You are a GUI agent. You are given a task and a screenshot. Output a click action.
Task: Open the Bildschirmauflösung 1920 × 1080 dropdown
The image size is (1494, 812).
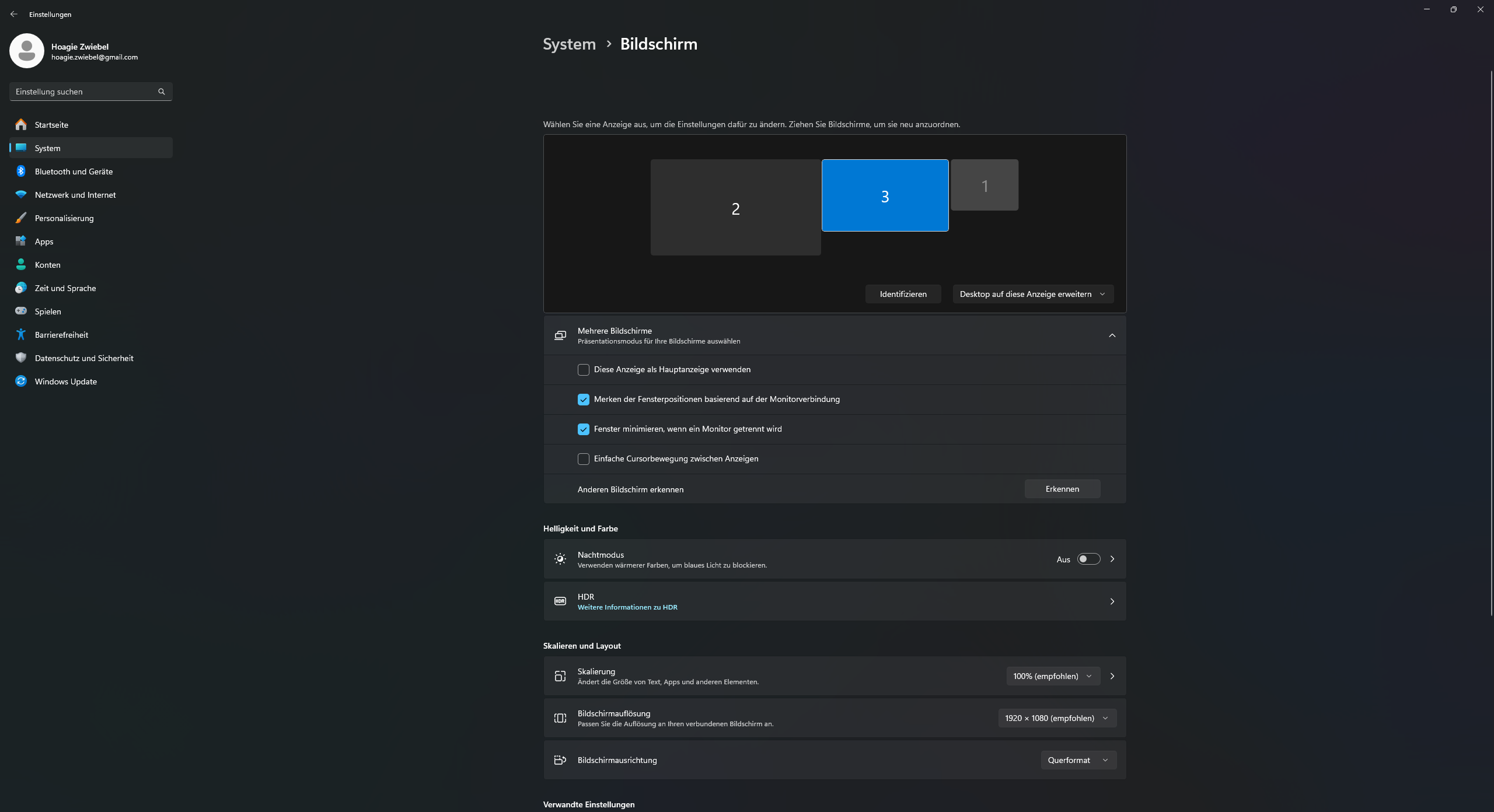[x=1057, y=718]
